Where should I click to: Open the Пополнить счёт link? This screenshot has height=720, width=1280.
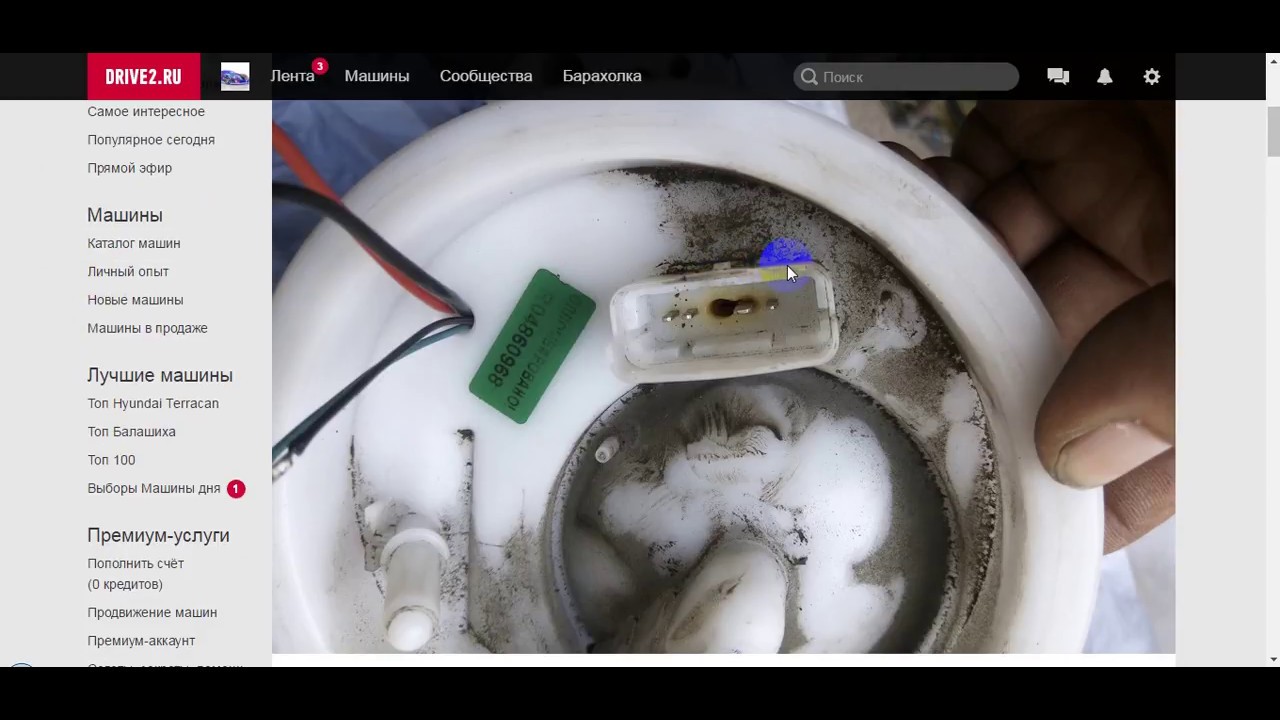coord(135,563)
